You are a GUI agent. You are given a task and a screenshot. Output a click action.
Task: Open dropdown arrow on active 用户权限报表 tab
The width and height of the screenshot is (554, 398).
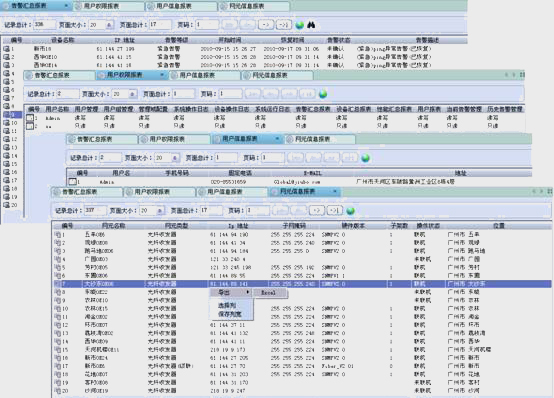coord(162,75)
